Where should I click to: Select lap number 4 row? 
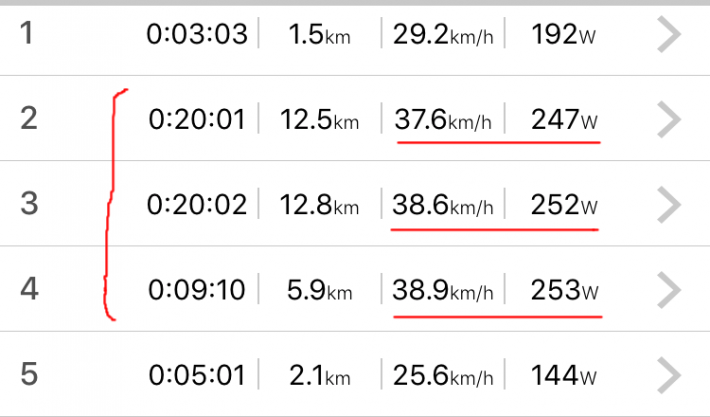pos(28,291)
